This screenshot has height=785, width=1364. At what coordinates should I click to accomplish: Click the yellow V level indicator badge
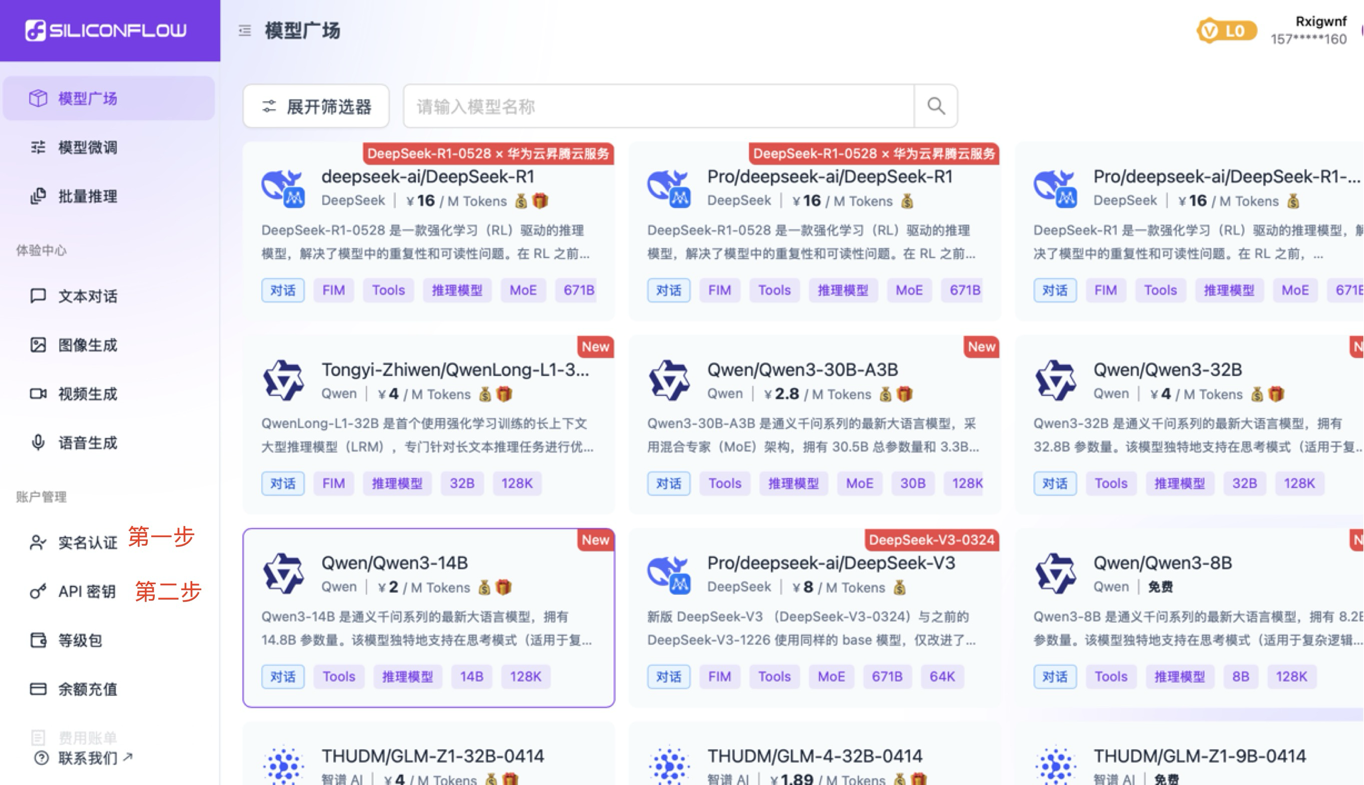click(x=1210, y=31)
